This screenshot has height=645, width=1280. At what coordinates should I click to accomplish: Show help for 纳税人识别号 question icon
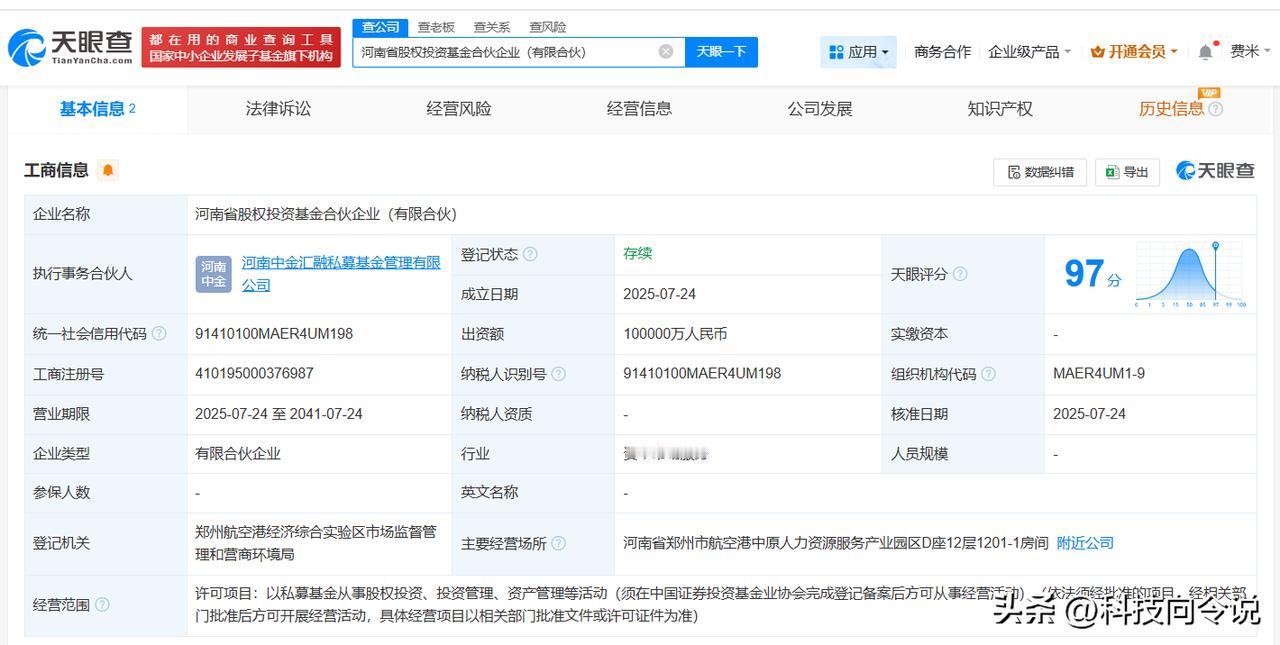pos(558,374)
